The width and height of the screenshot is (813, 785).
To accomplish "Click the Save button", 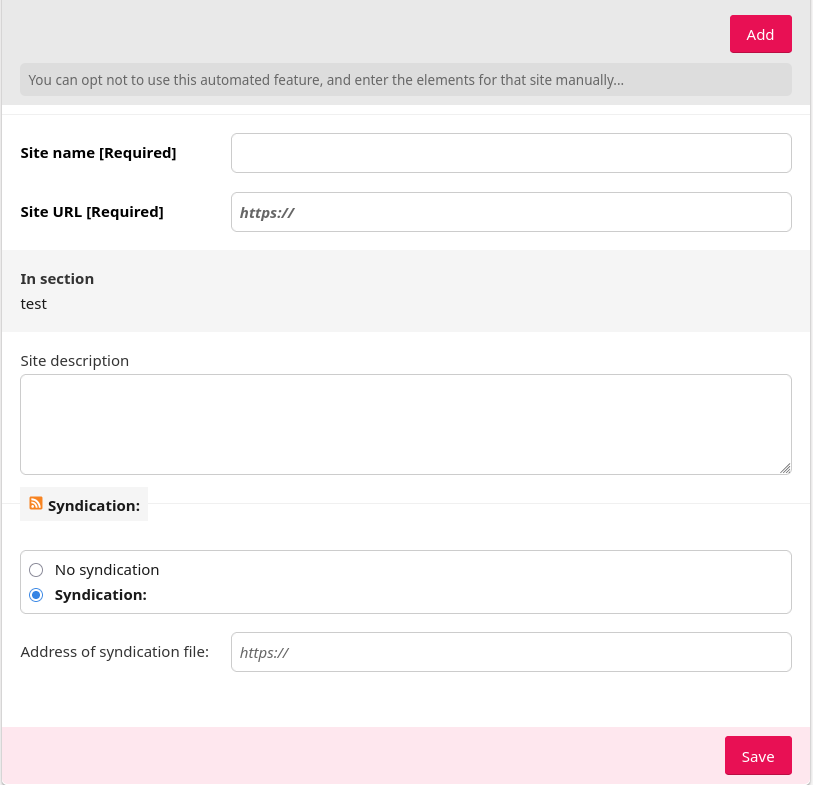I will pos(757,756).
